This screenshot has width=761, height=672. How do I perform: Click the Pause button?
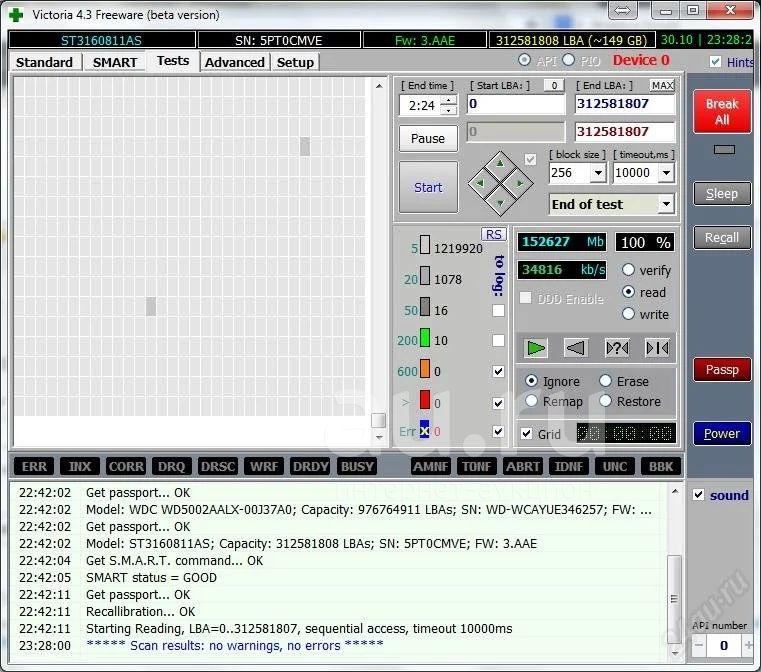pyautogui.click(x=428, y=139)
